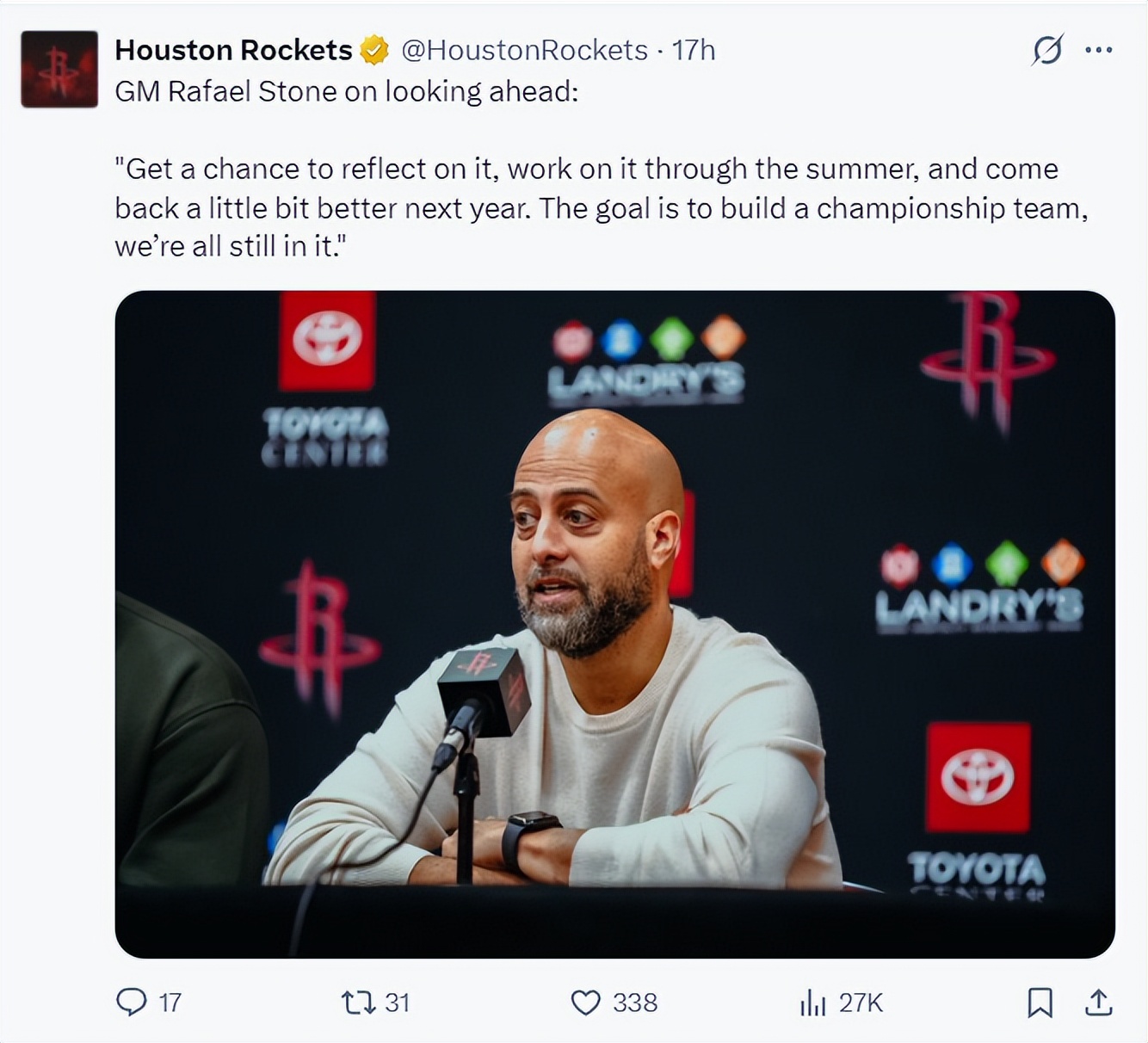Image resolution: width=1148 pixels, height=1043 pixels.
Task: Open Houston Rockets profile avatar
Action: [x=59, y=70]
